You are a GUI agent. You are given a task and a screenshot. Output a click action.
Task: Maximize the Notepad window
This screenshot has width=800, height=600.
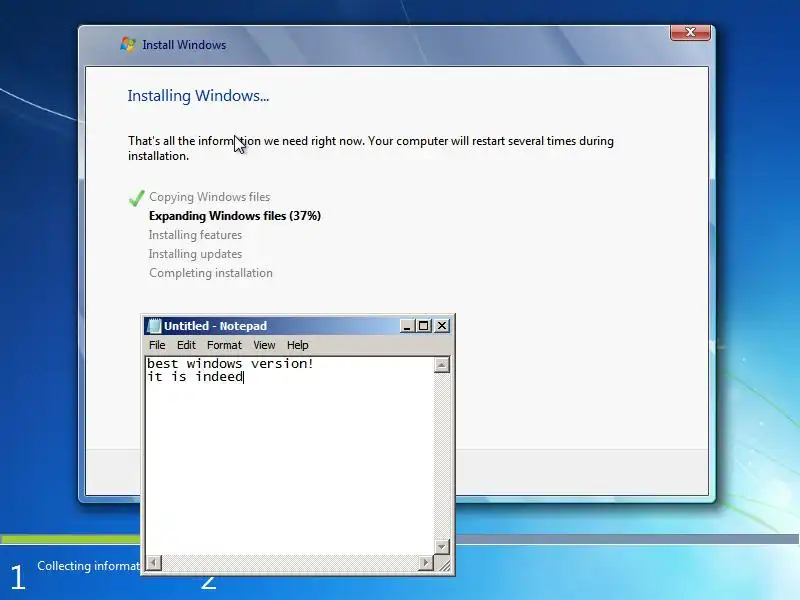(x=423, y=326)
